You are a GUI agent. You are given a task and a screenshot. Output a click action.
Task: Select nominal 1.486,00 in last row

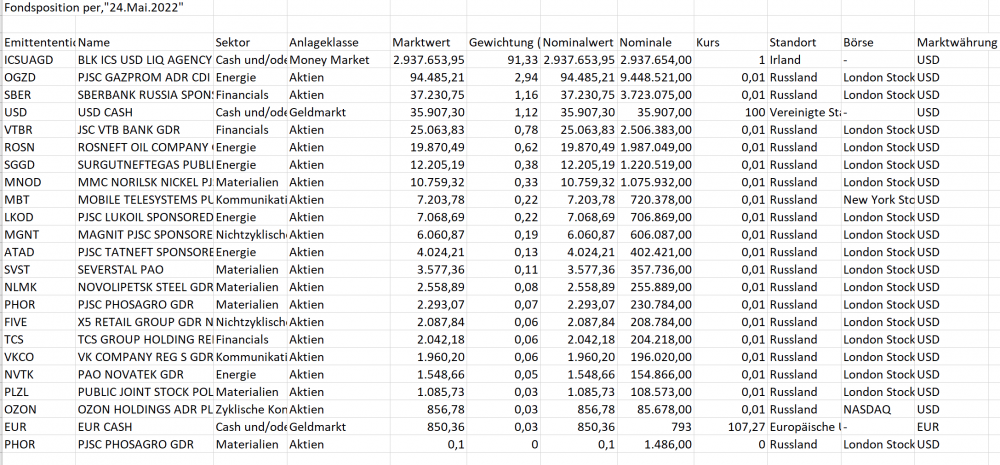point(655,444)
